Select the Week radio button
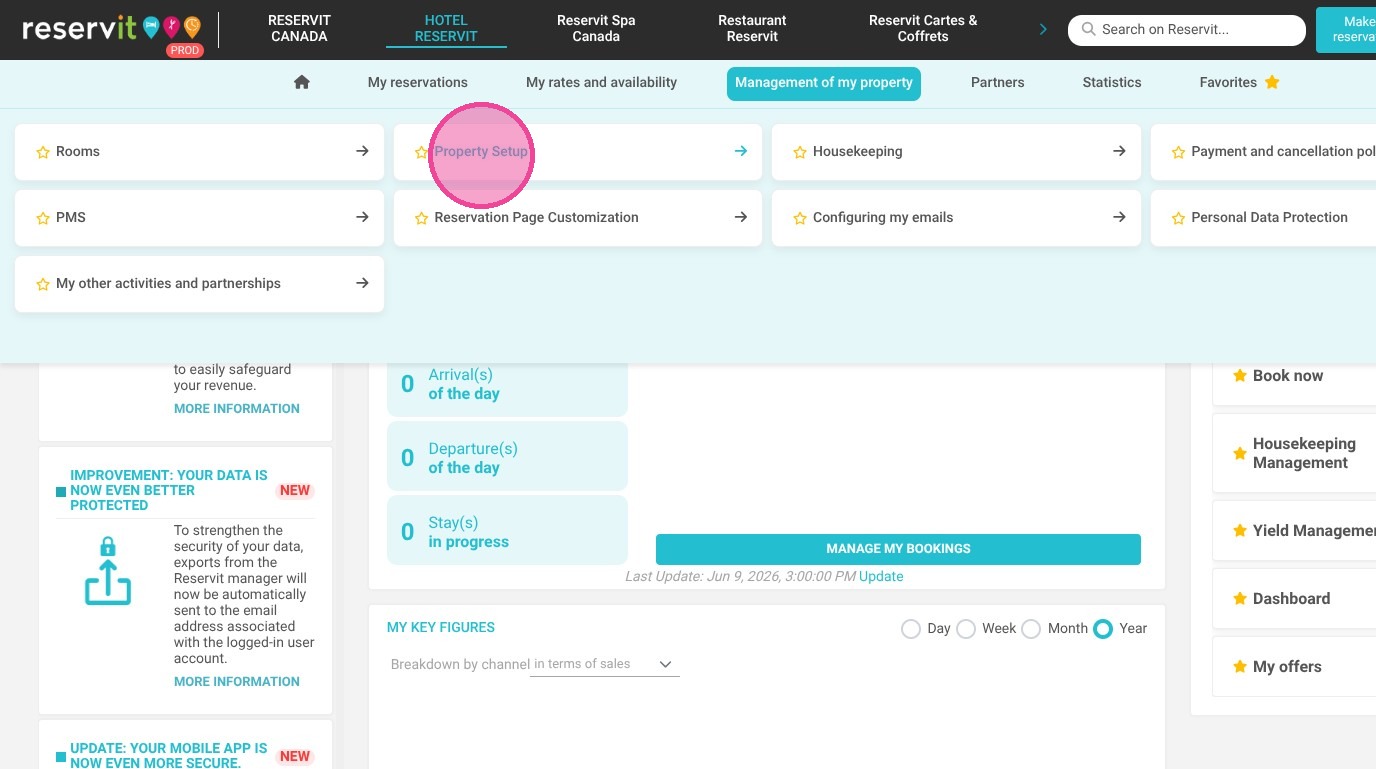Screen dimensions: 1376x769 coord(966,629)
